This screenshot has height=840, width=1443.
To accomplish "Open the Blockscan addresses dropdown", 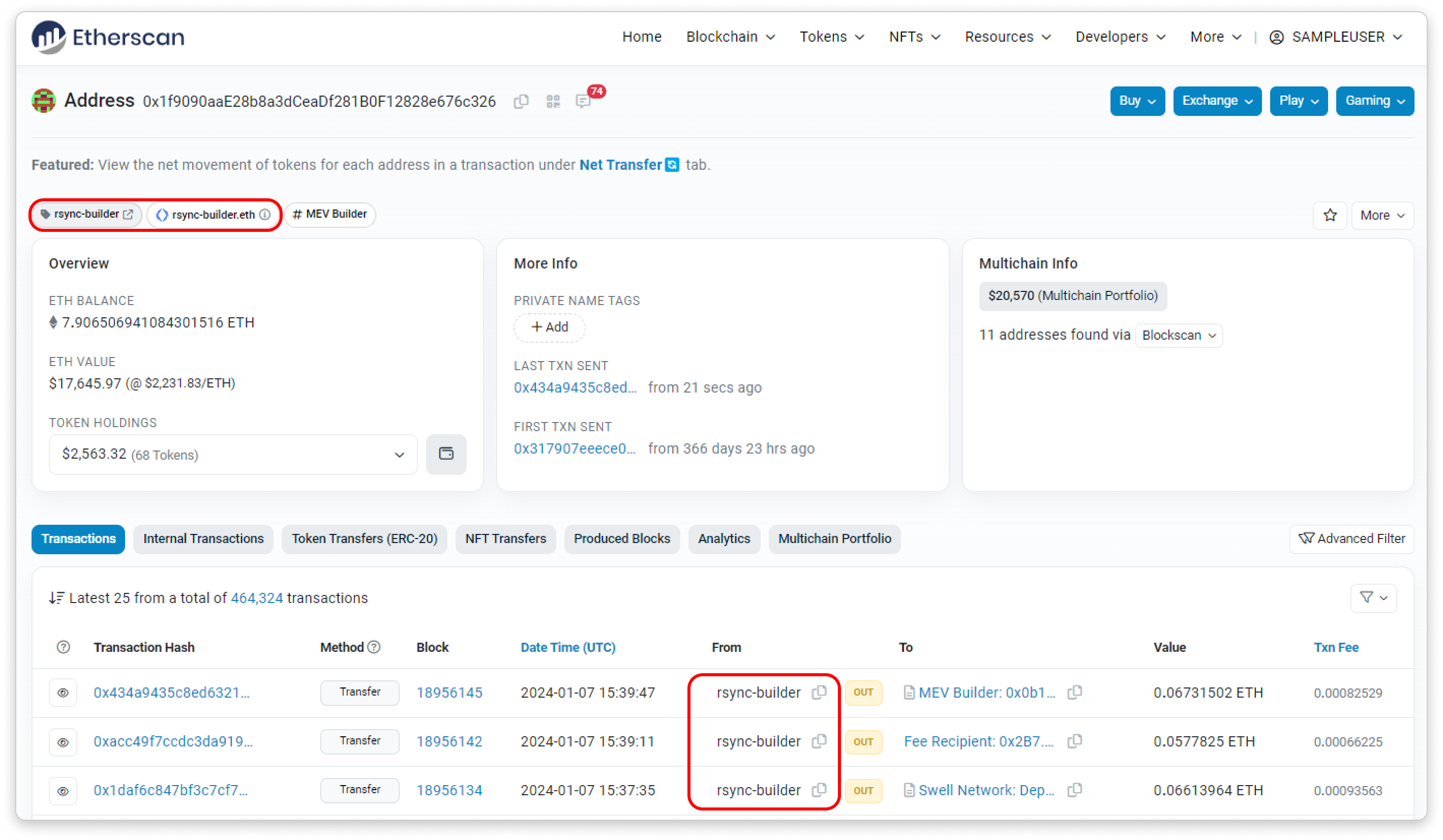I will [1179, 335].
